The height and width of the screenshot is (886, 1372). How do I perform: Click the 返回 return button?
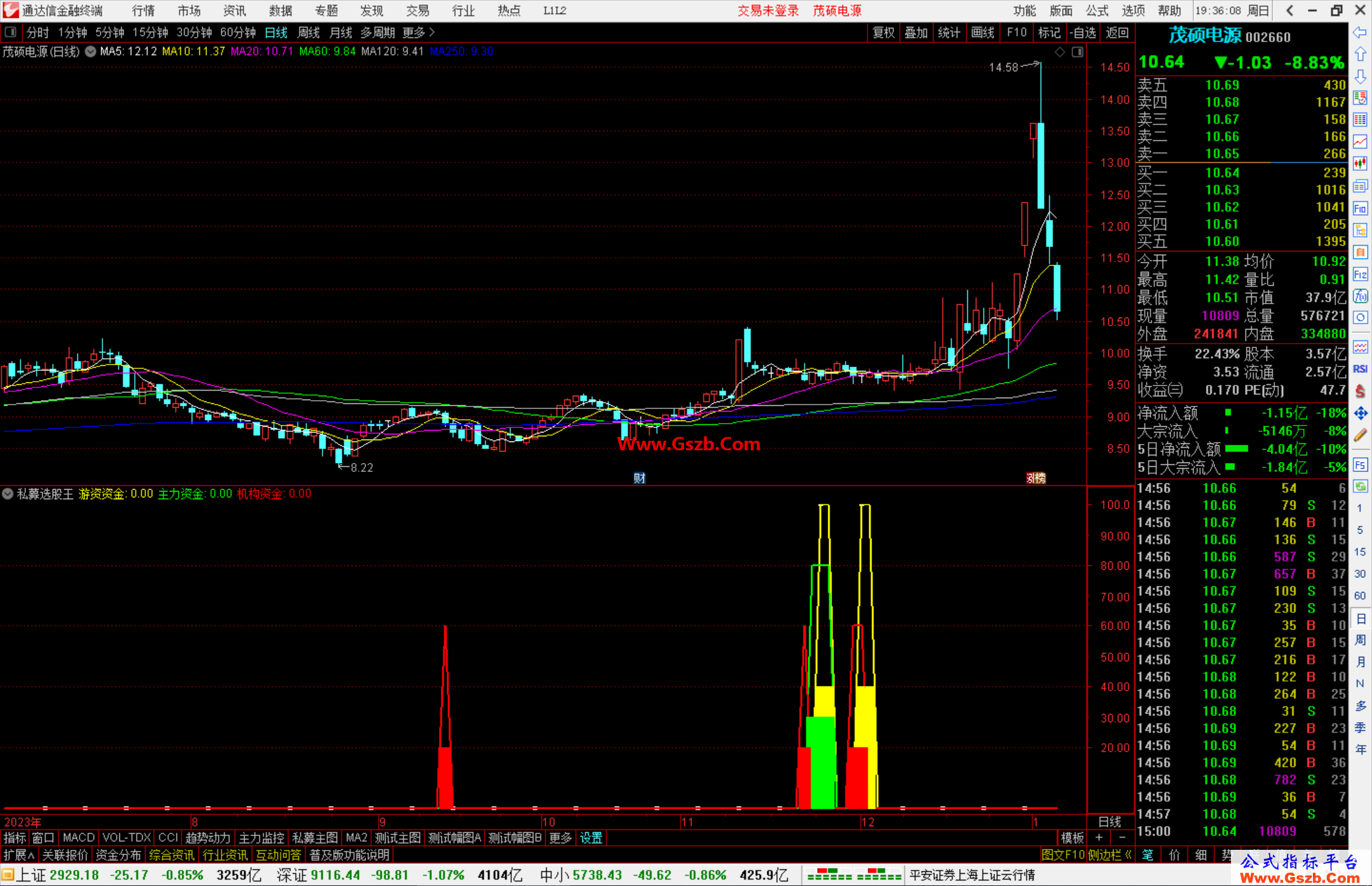(x=1117, y=32)
